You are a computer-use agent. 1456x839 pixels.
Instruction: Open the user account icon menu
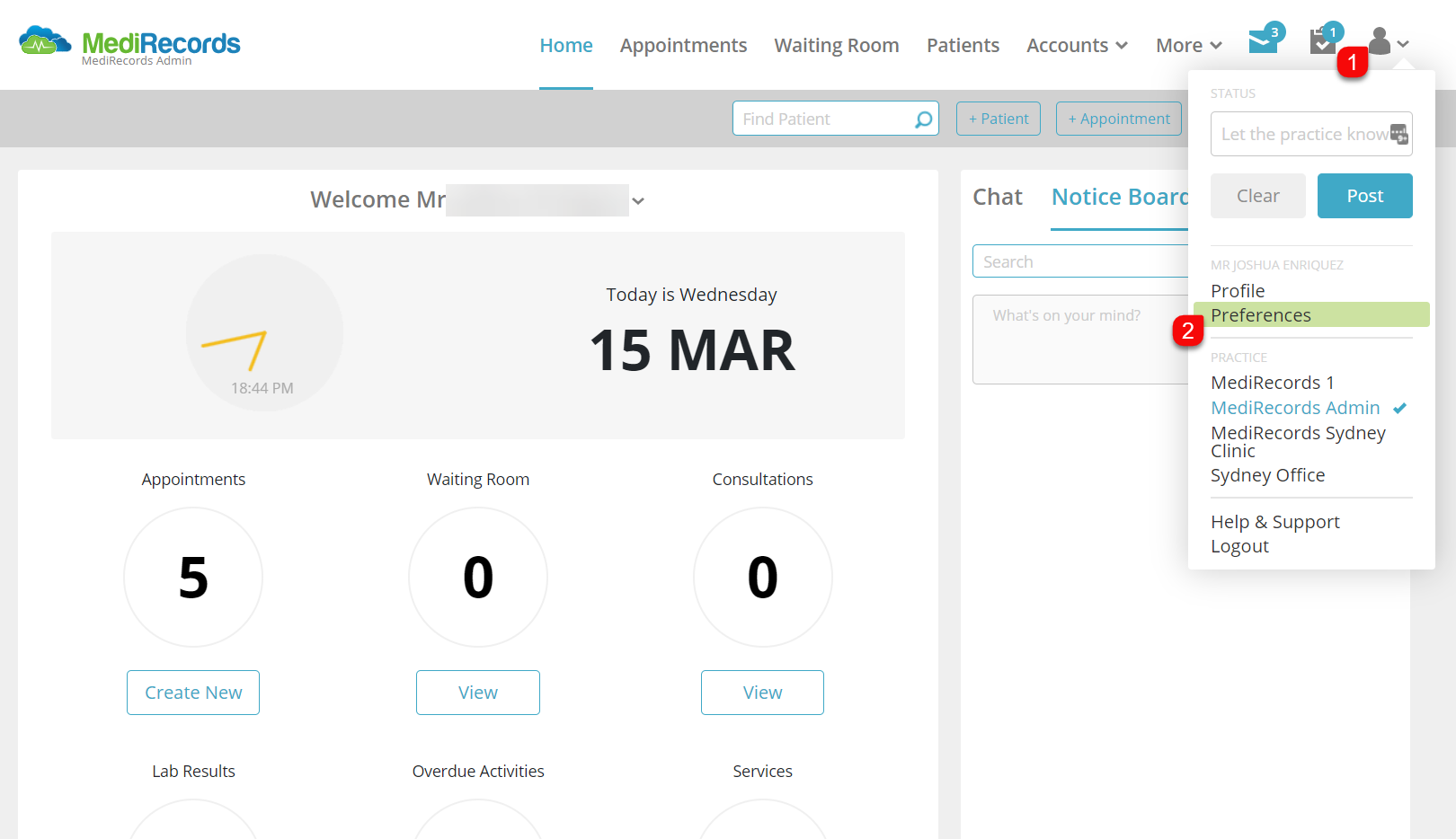pyautogui.click(x=1388, y=41)
